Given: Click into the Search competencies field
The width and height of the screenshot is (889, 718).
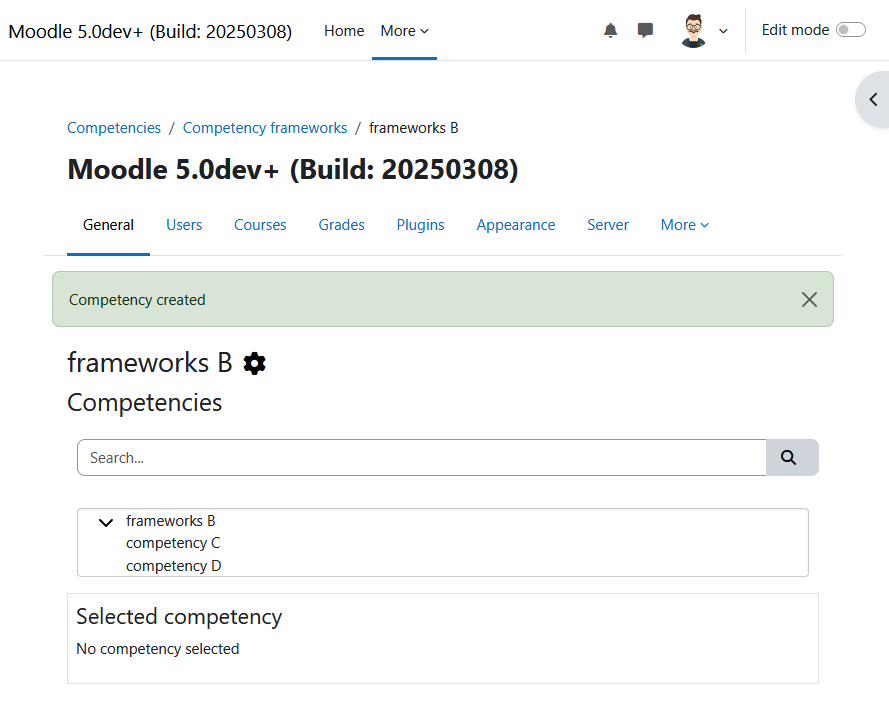Looking at the screenshot, I should point(422,457).
